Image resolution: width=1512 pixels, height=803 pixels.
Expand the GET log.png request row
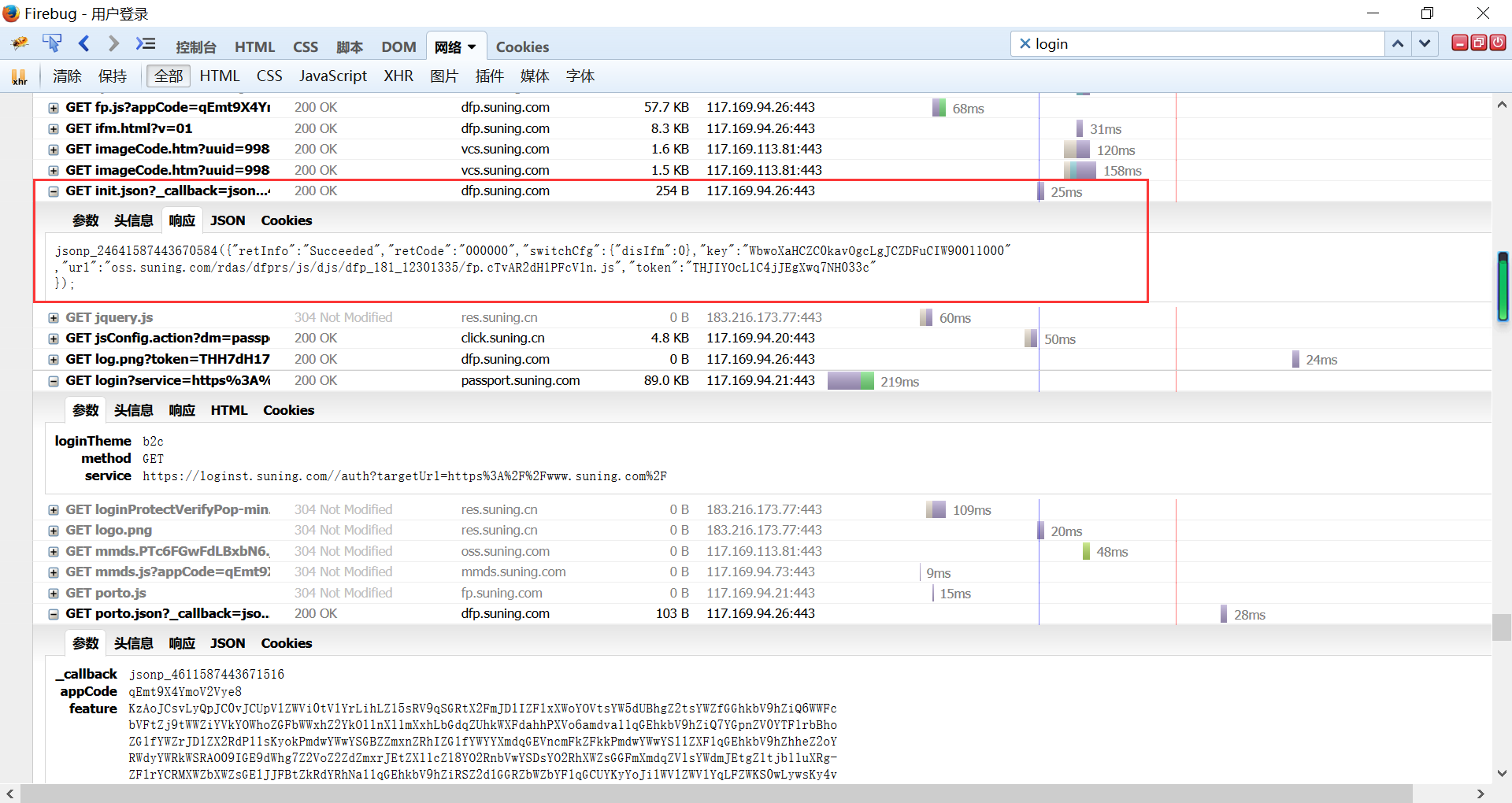coord(54,360)
